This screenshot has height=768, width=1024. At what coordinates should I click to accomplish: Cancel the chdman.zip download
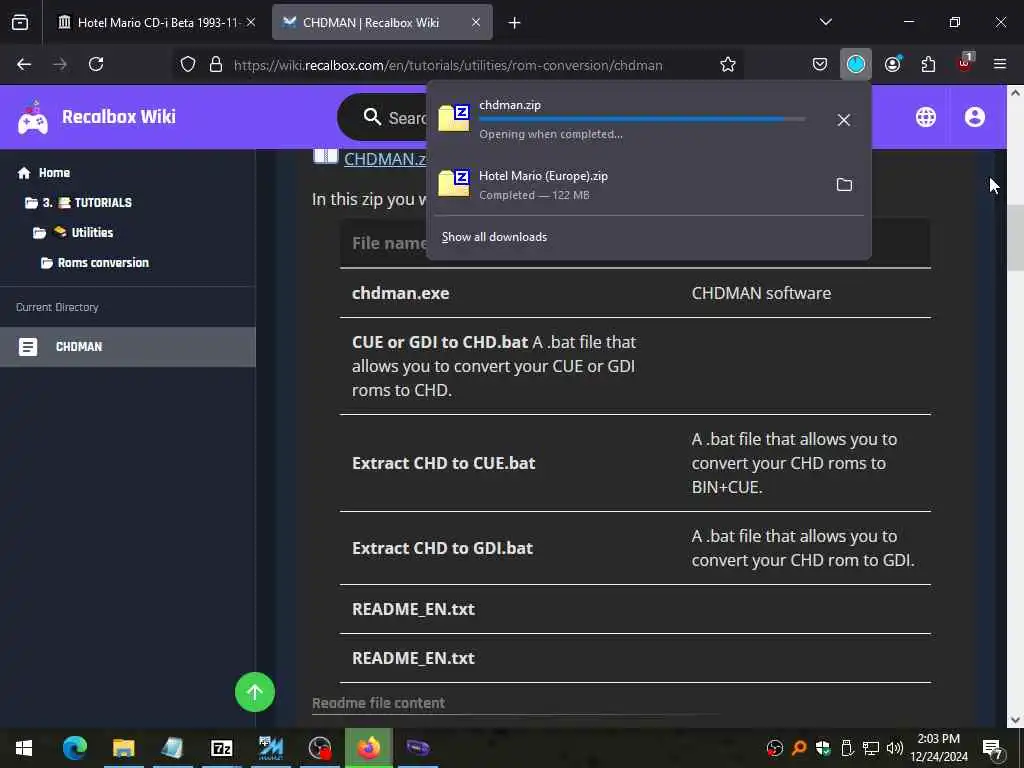[844, 120]
